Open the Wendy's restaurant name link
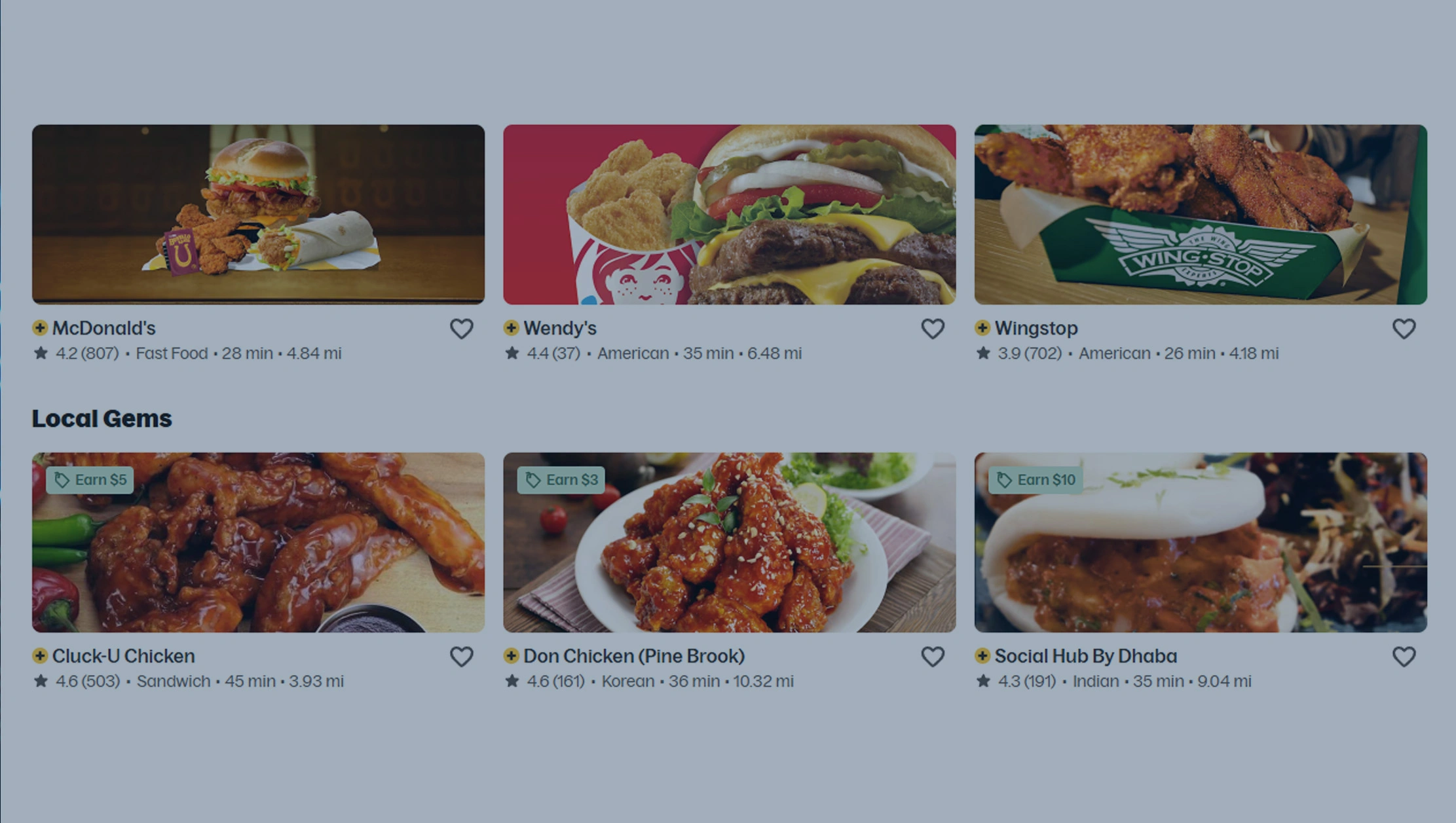 560,328
